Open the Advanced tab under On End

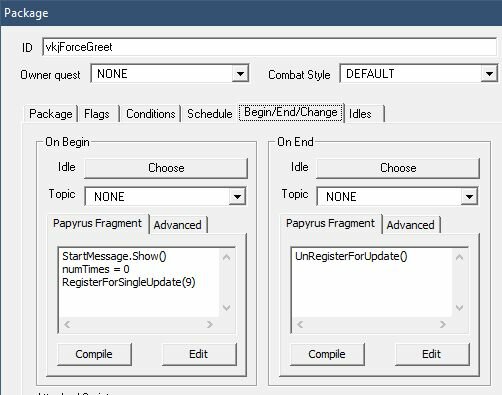(x=411, y=225)
